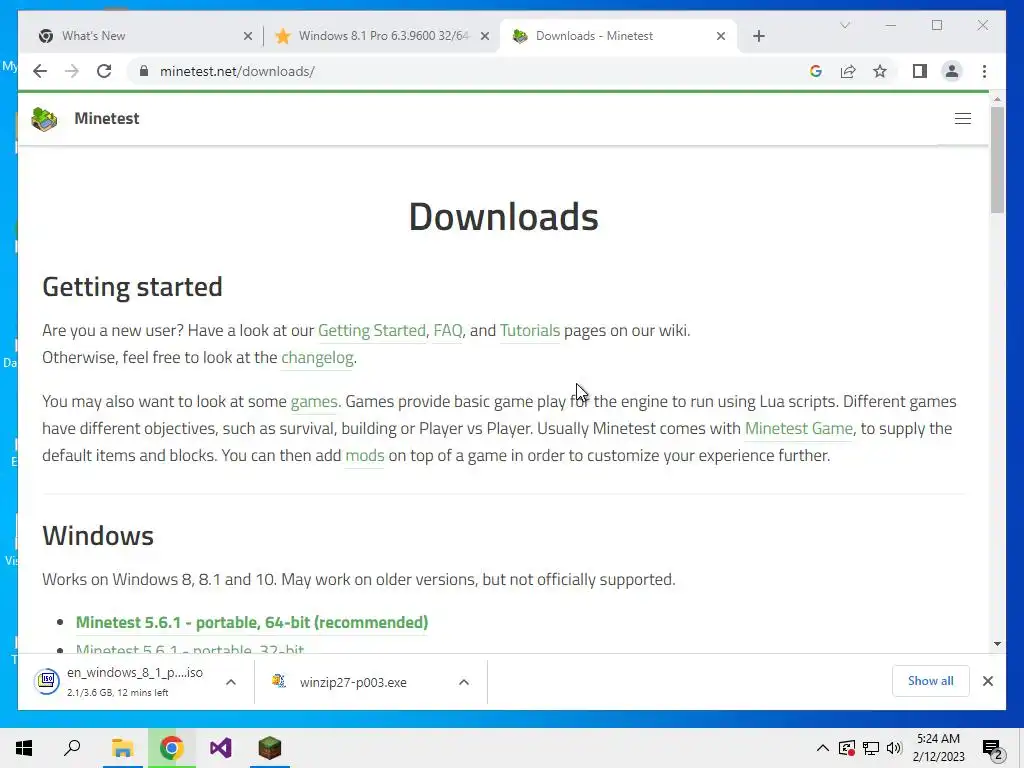Screen dimensions: 1024x768
Task: Click the en_windows_8_1 iso download item
Action: tap(124, 682)
